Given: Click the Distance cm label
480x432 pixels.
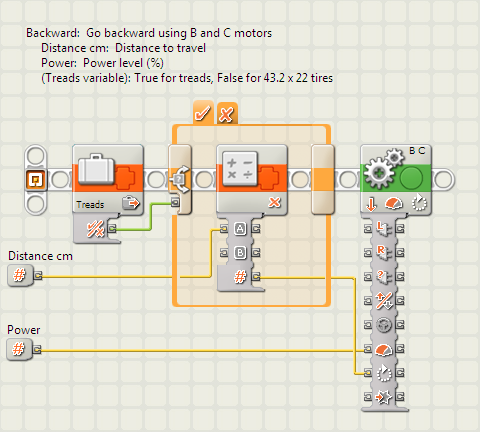Looking at the screenshot, I should (x=40, y=256).
